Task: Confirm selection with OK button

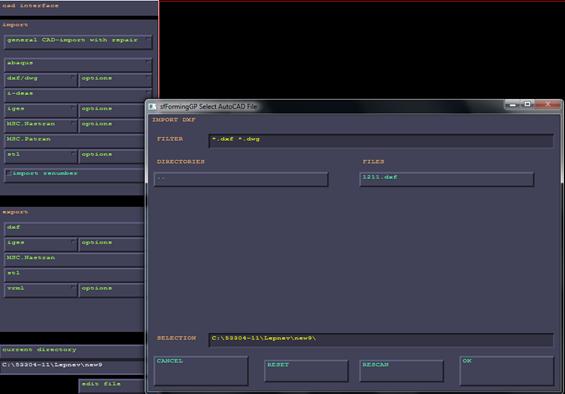Action: [507, 371]
